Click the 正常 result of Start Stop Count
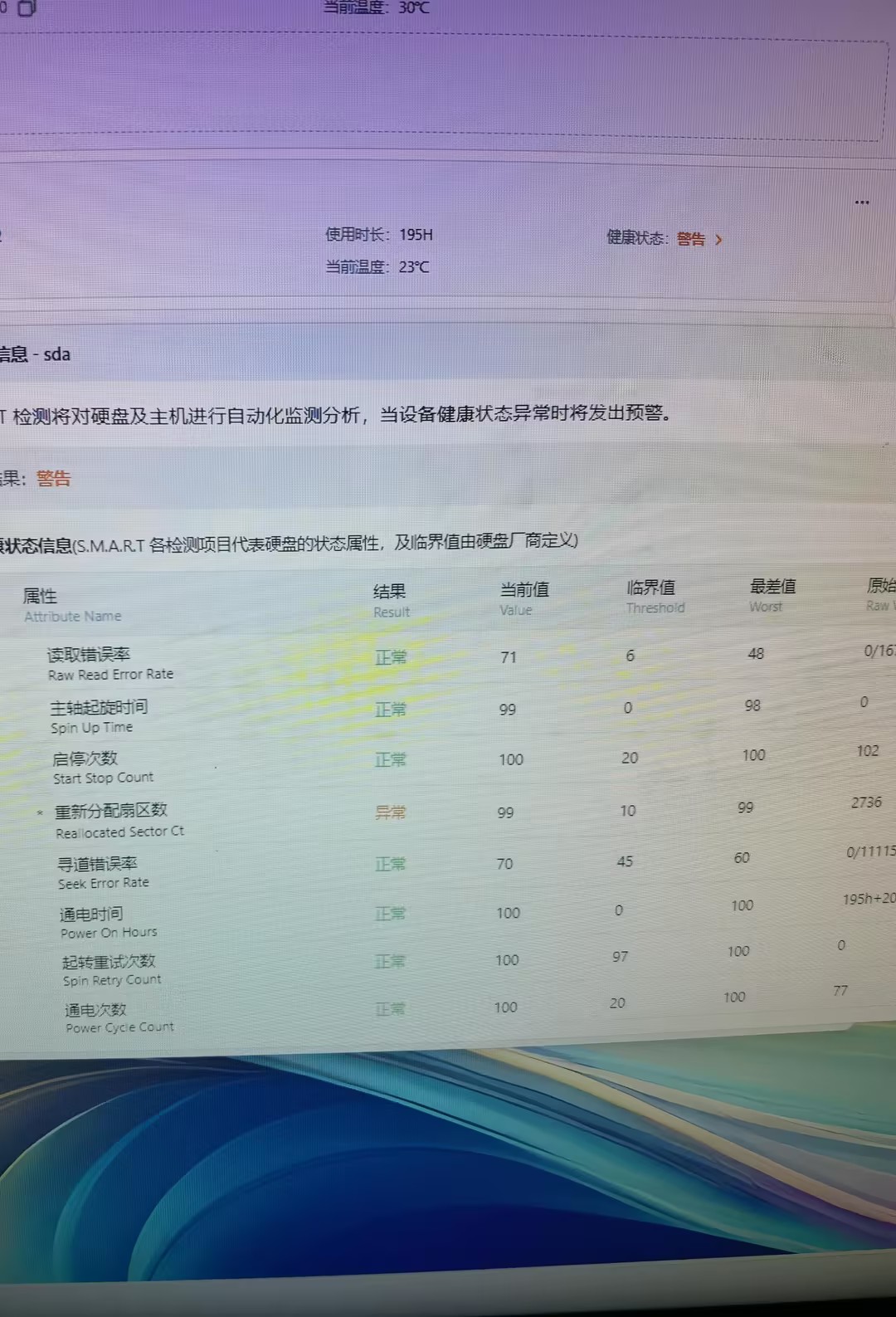This screenshot has height=1317, width=896. [391, 759]
